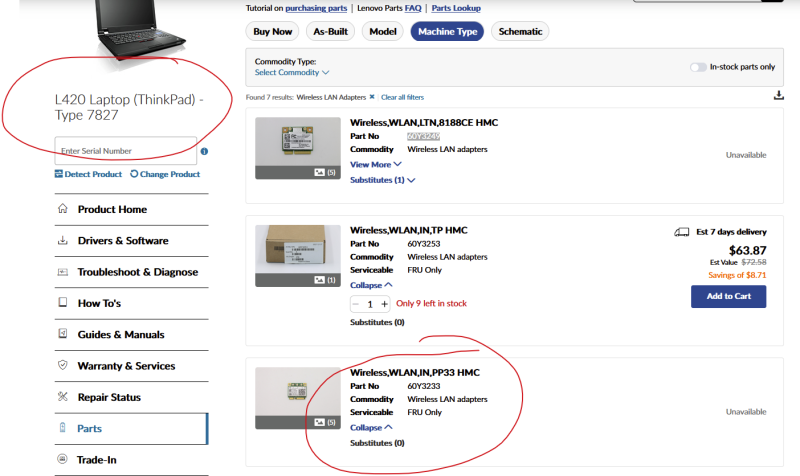
Task: Click the Warranty & Services shield icon
Action: click(x=63, y=365)
